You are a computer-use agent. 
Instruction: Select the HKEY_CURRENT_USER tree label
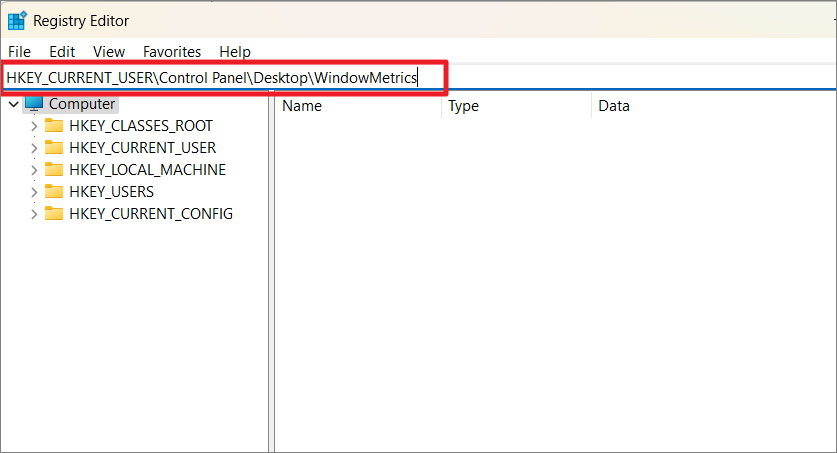143,148
